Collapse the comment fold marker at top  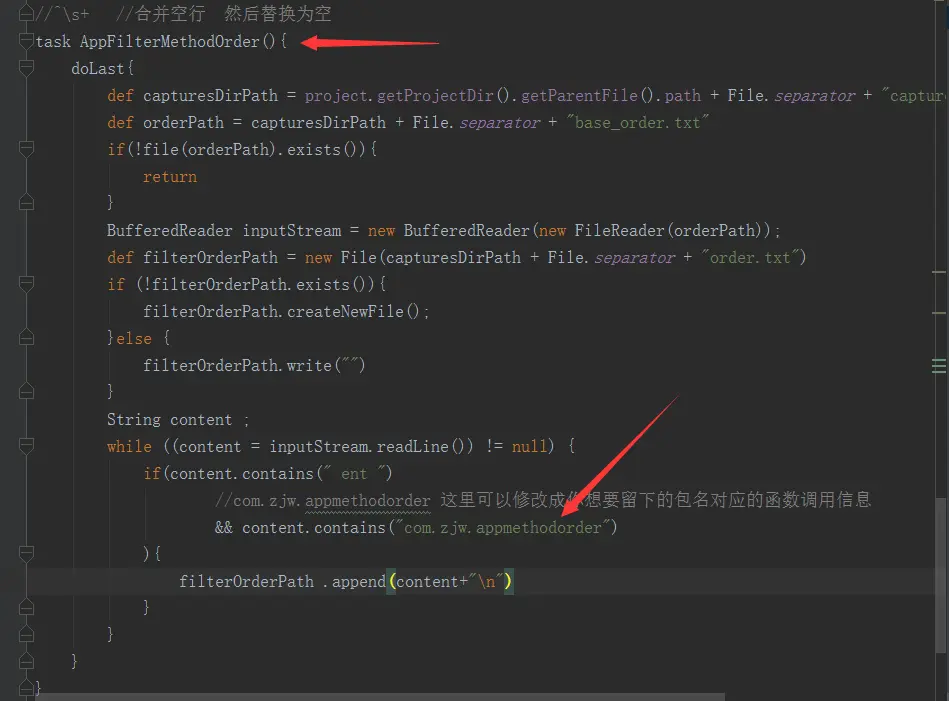tap(26, 13)
